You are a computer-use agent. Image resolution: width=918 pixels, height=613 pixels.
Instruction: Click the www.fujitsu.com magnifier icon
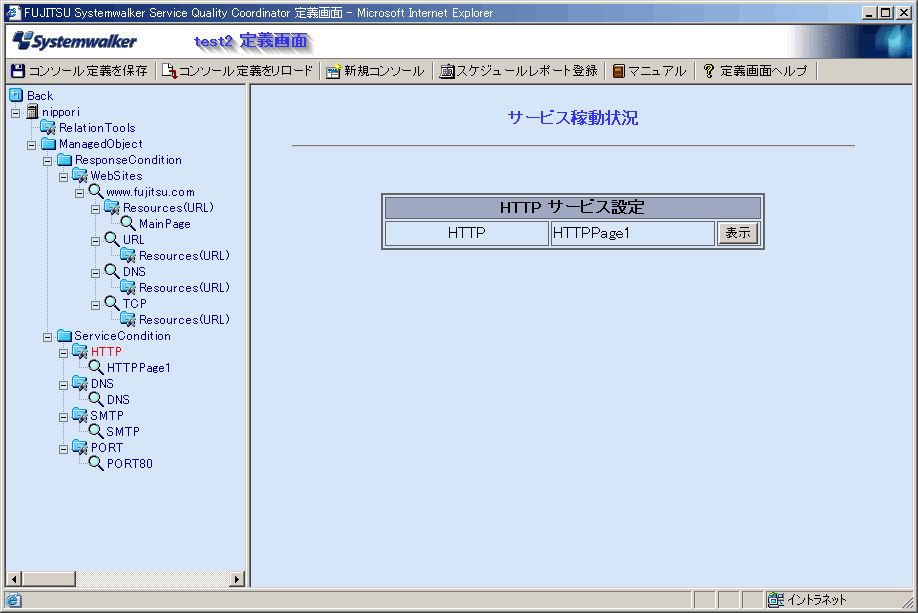pos(96,191)
